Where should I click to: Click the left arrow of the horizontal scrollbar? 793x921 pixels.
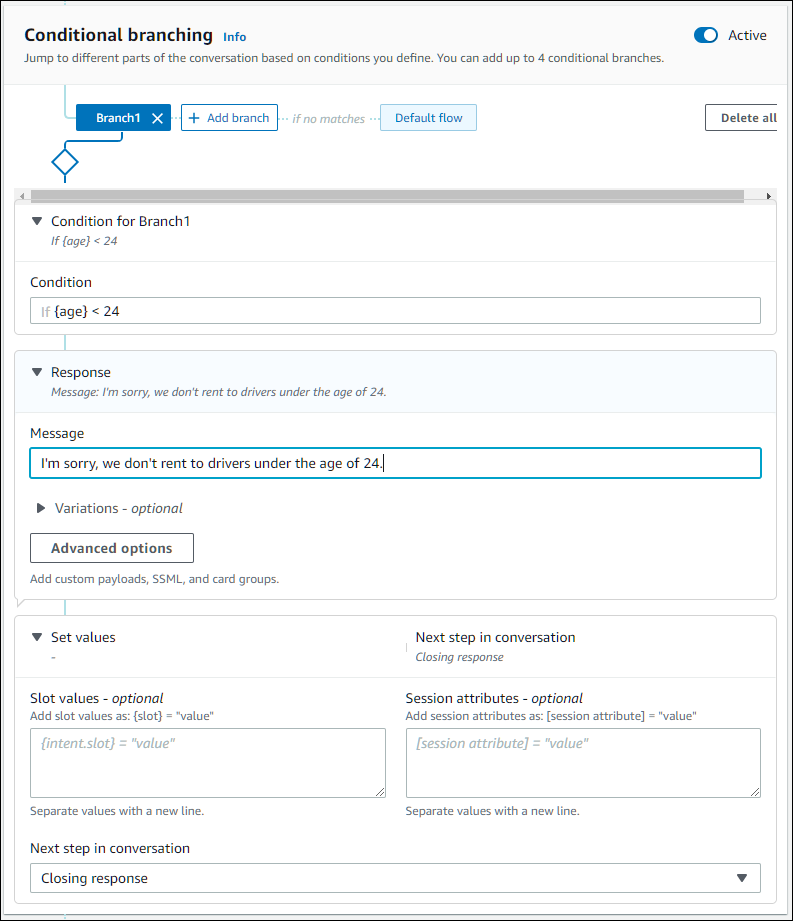coord(22,196)
